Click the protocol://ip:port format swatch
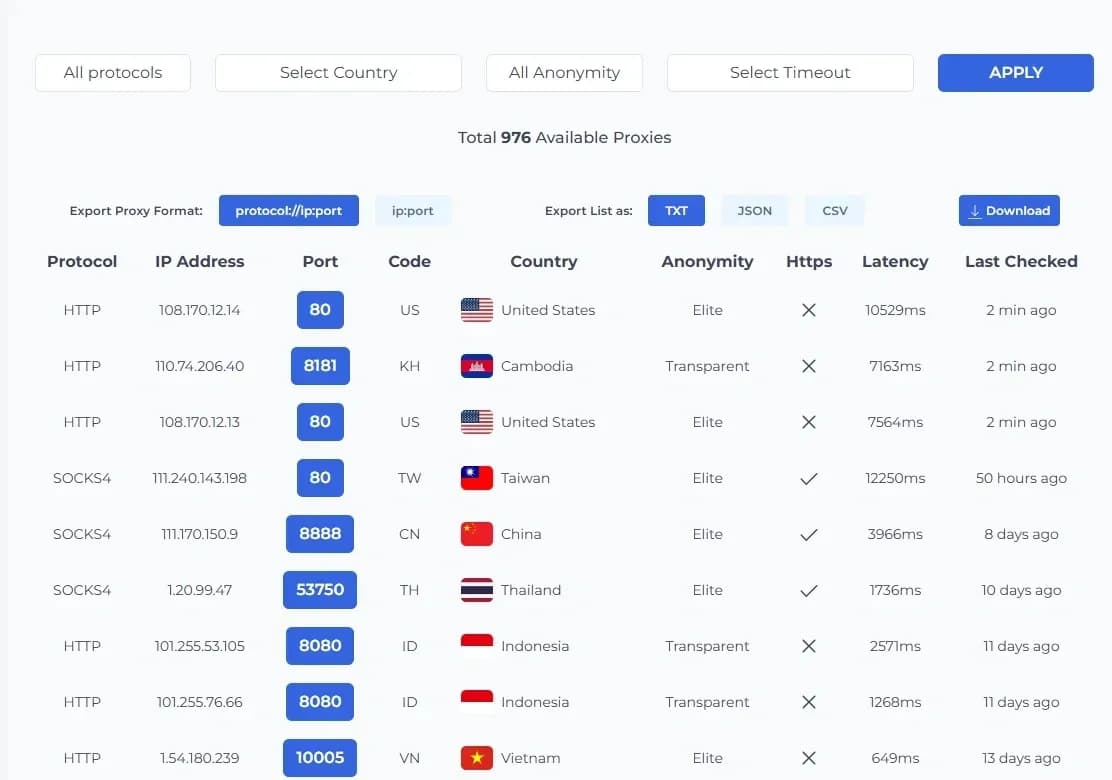This screenshot has height=780, width=1112. pyautogui.click(x=288, y=211)
